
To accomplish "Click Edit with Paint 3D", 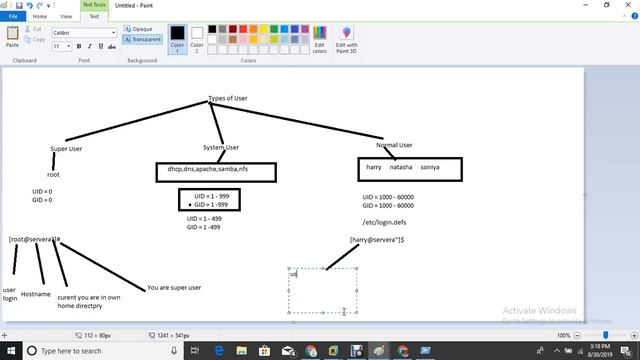I will point(347,39).
